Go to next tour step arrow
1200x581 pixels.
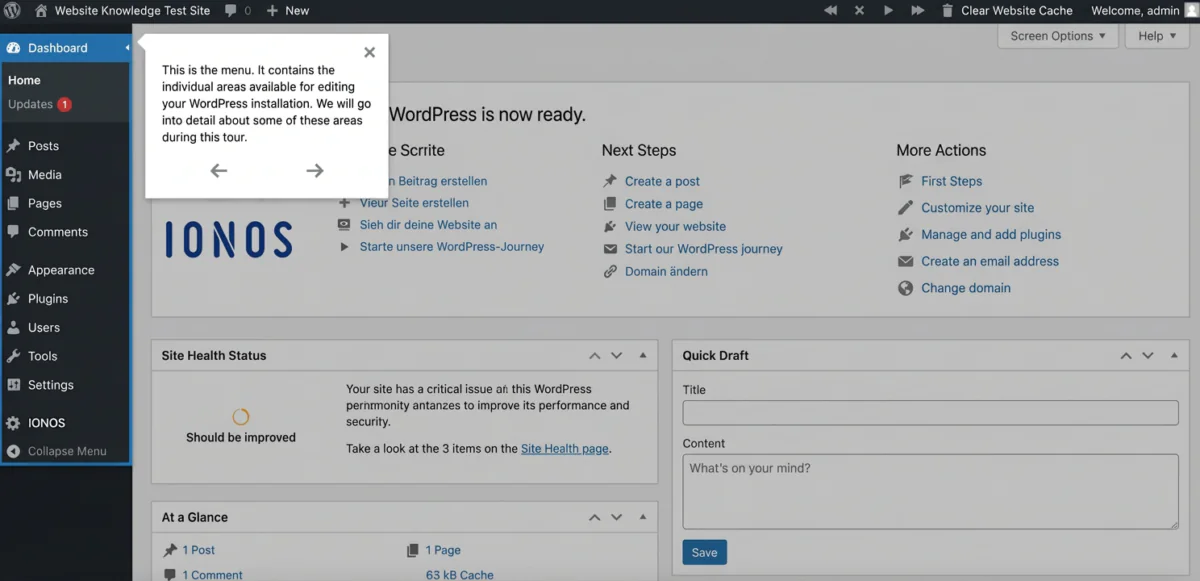pyautogui.click(x=314, y=171)
